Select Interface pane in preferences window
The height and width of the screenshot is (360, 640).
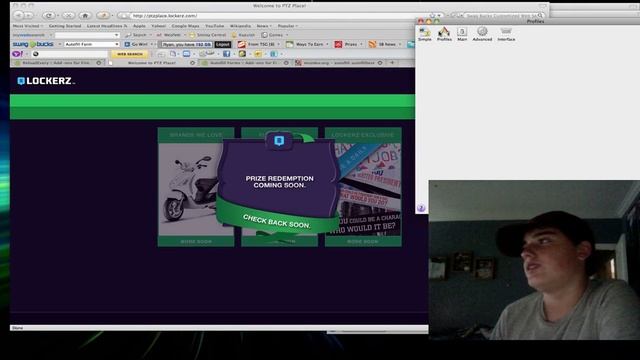[x=506, y=33]
